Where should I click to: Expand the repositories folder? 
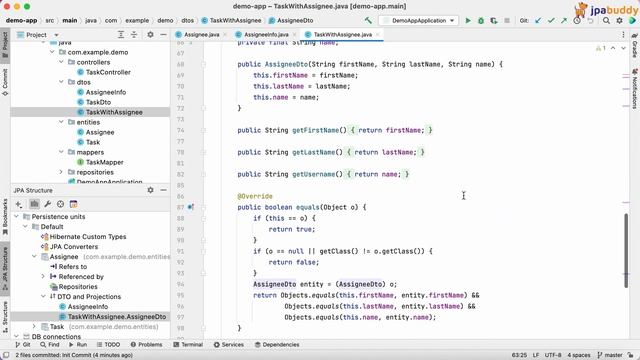61,172
